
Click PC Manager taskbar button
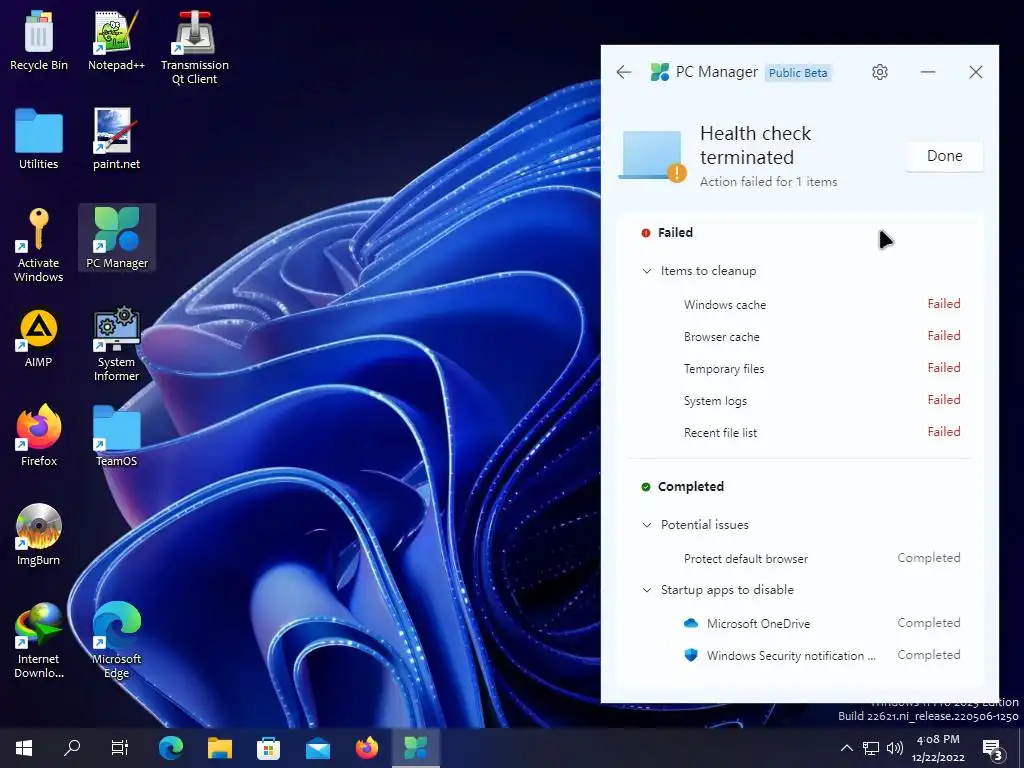(x=415, y=747)
